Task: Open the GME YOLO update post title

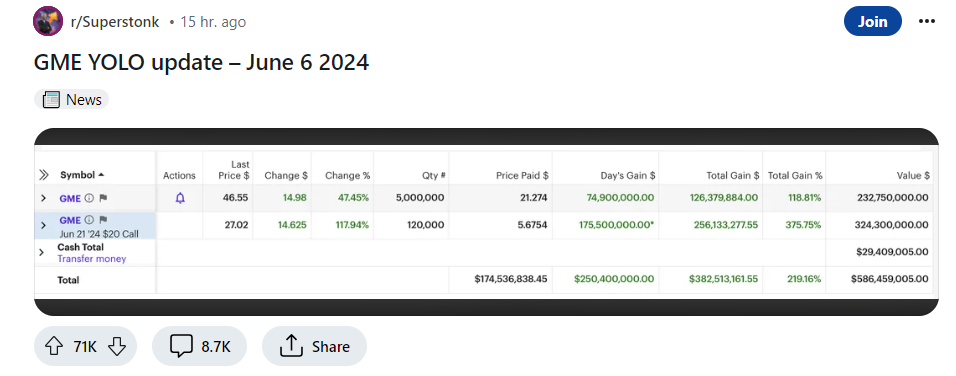Action: point(201,62)
